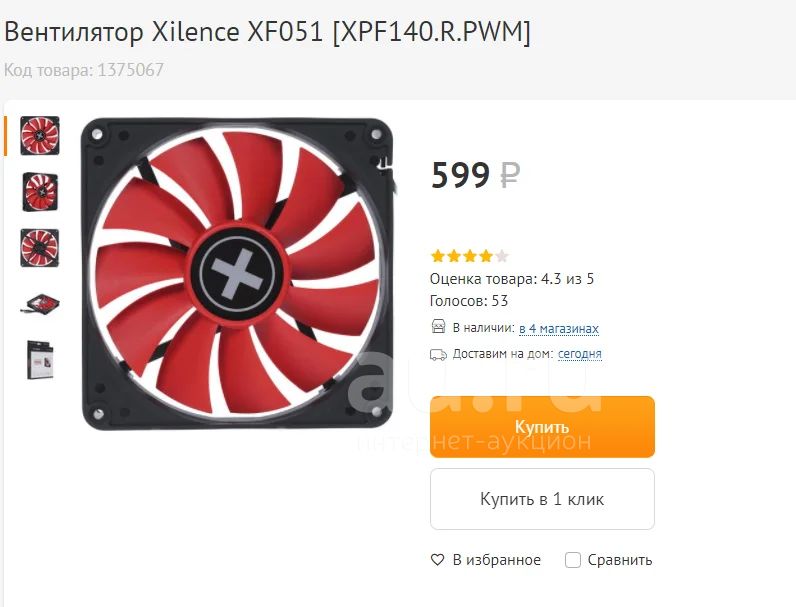796x607 pixels.
Task: Click the fifth grey rating star
Action: (502, 256)
